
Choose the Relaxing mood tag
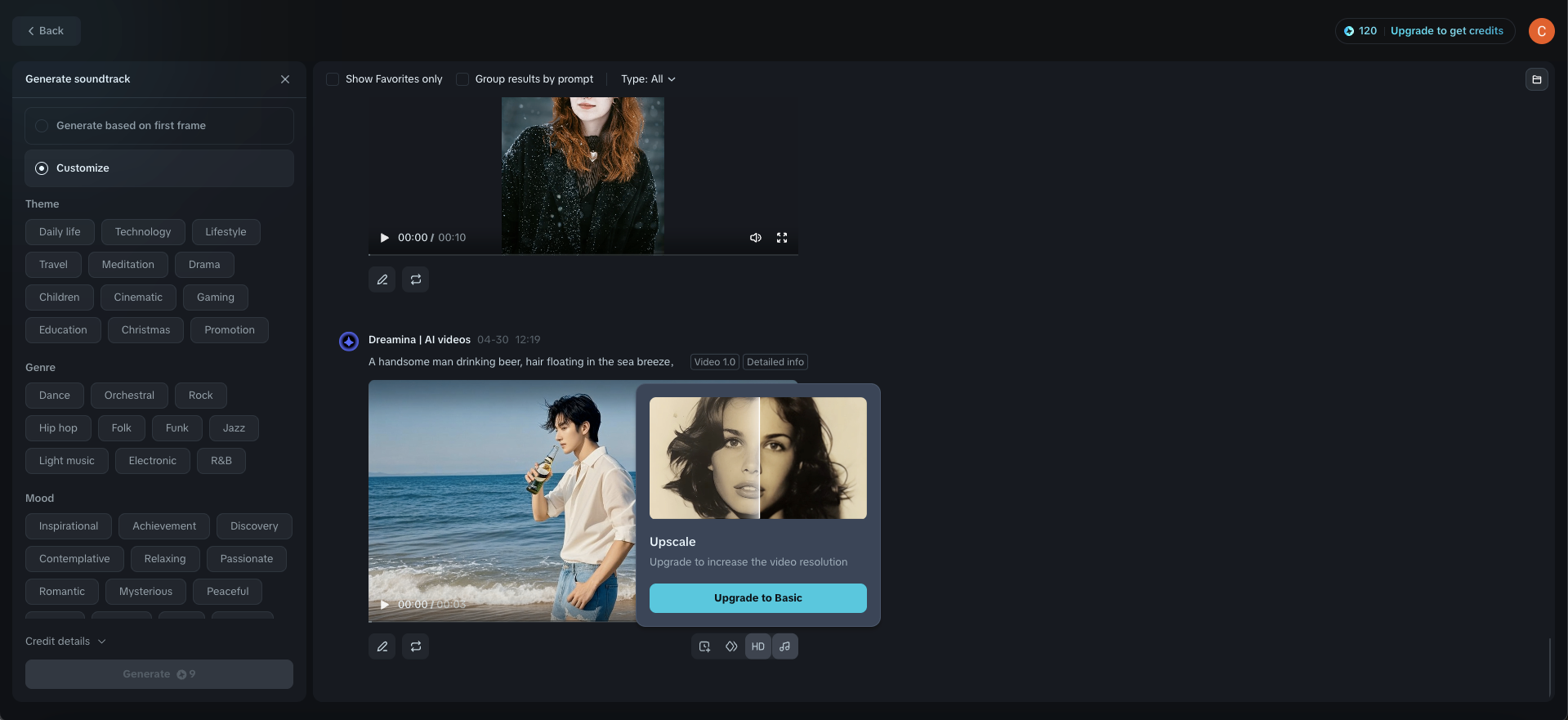(x=165, y=559)
